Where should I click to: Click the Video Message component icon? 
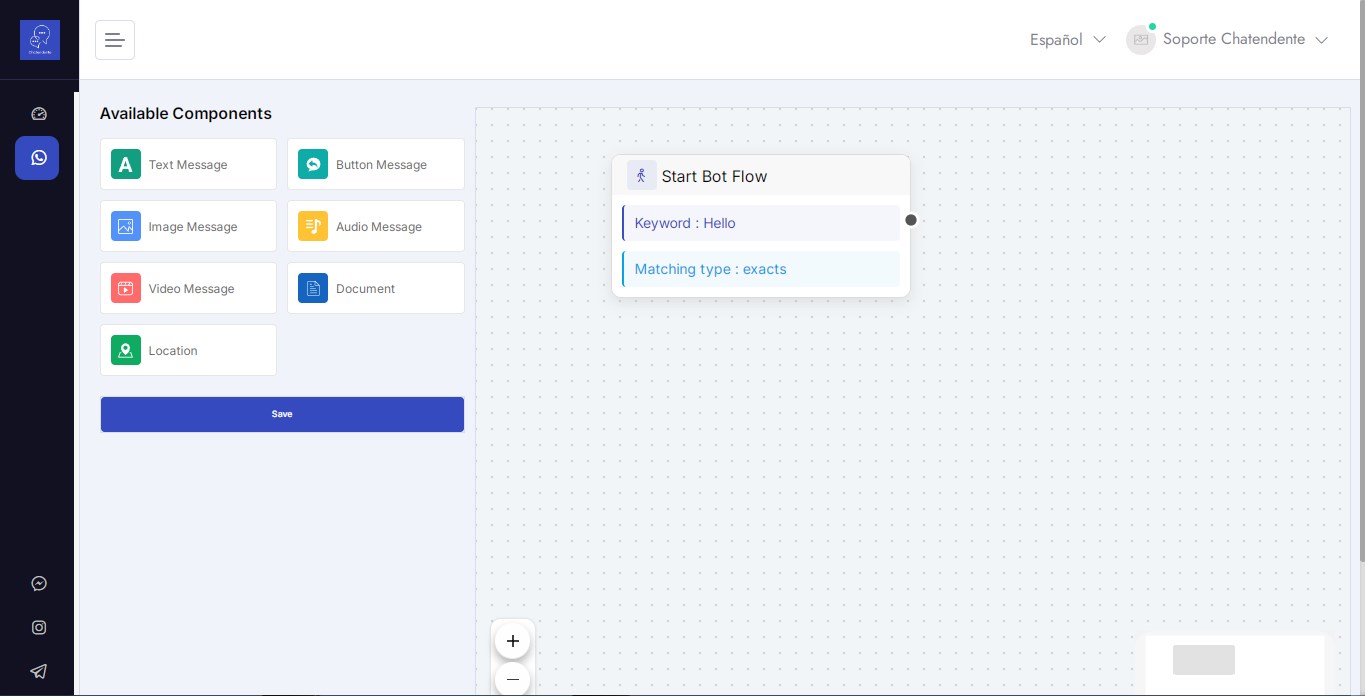[x=125, y=289]
